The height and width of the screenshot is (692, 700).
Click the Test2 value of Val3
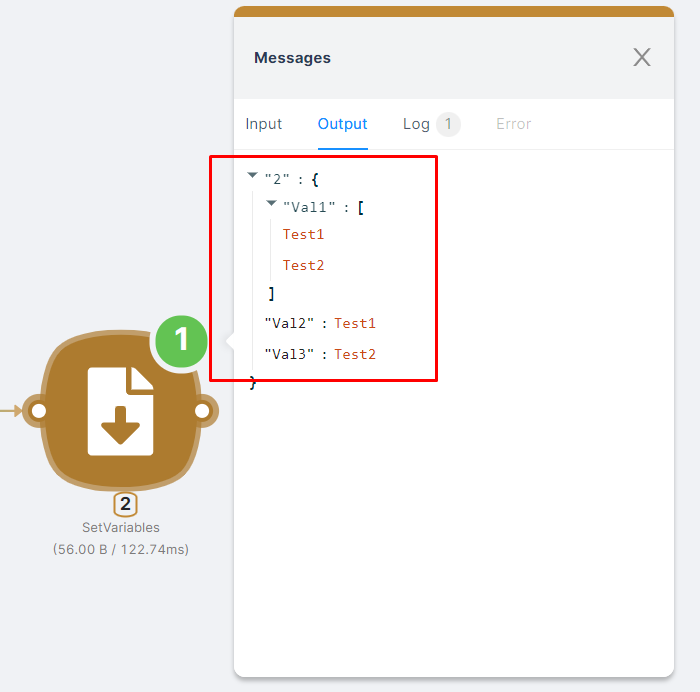[x=355, y=355]
